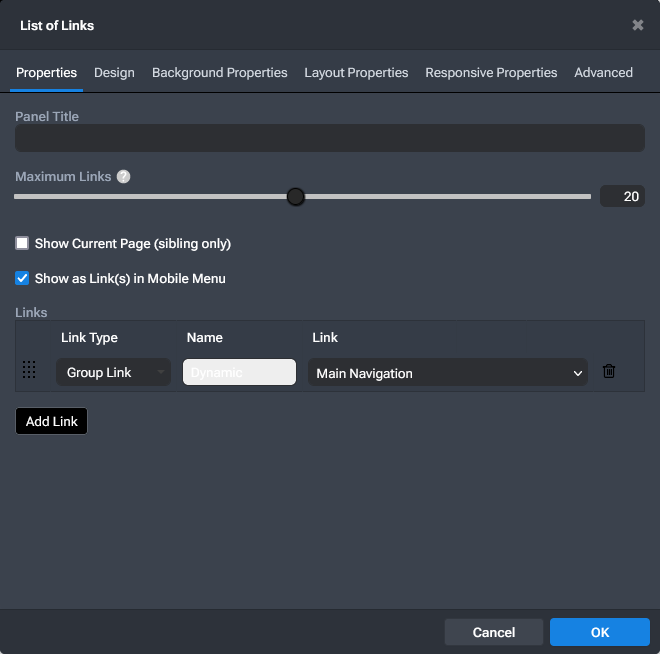Expand the Main Navigation link dropdown

pos(448,372)
